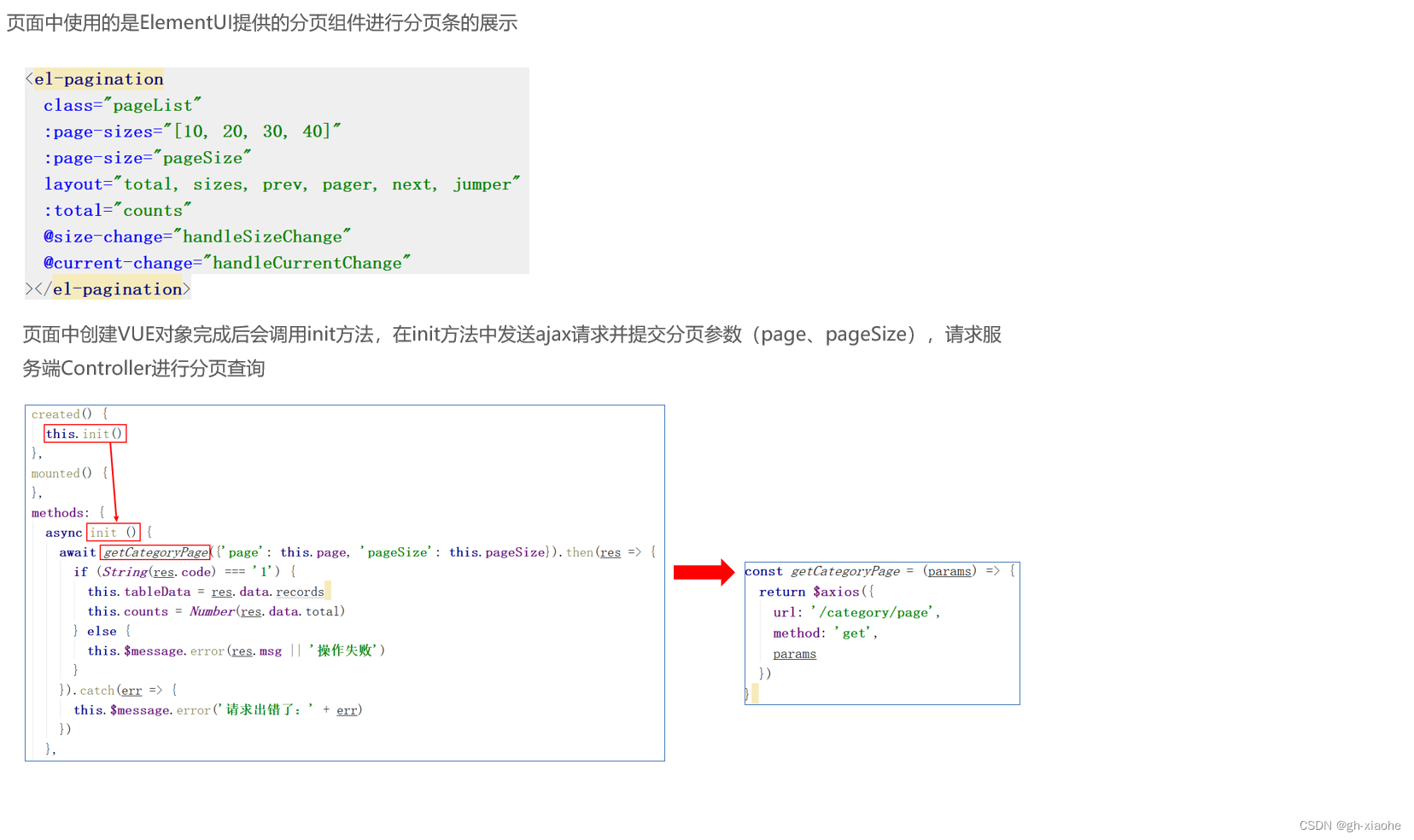Click the underlined params line in axios call
This screenshot has width=1414, height=840.
point(795,654)
